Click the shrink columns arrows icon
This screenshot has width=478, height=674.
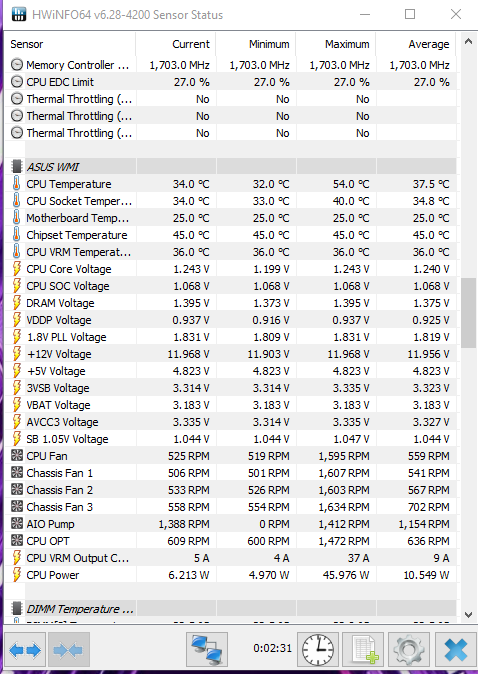[69, 649]
